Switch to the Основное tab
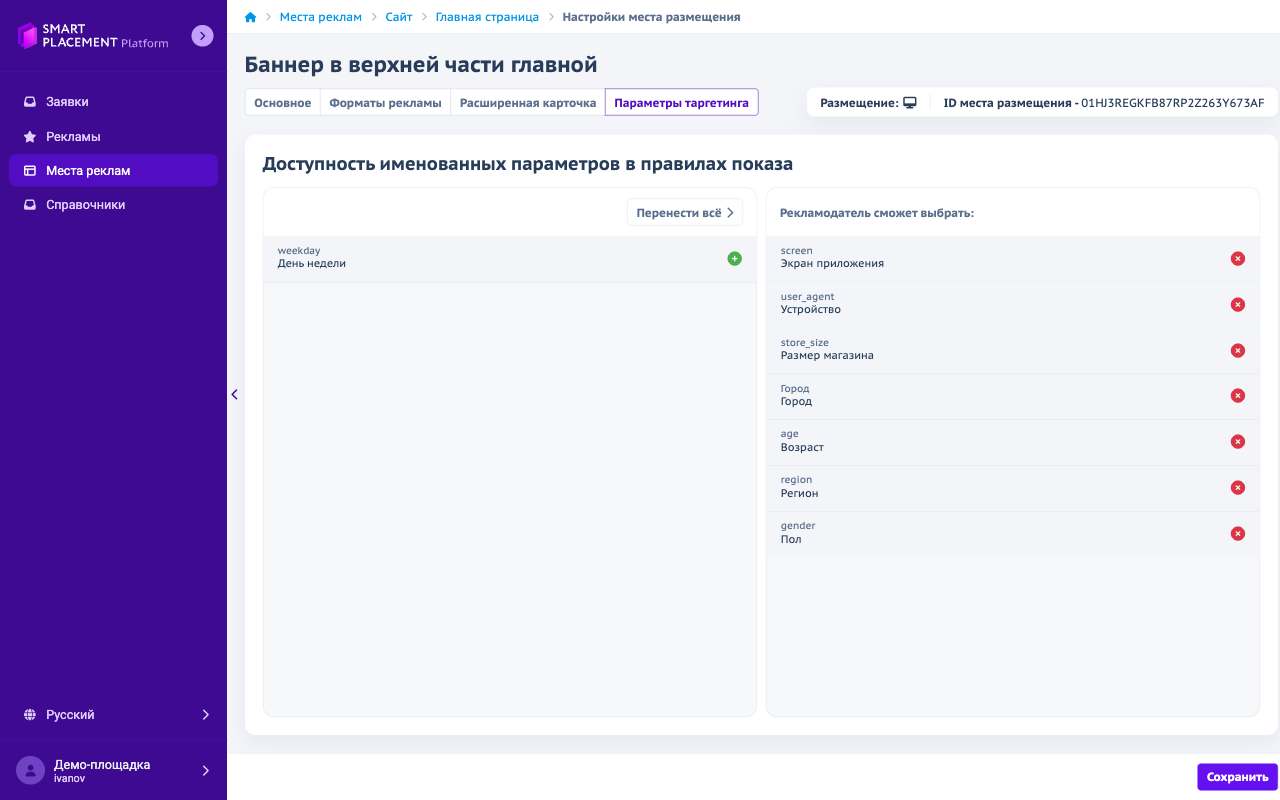The height and width of the screenshot is (800, 1280). pyautogui.click(x=282, y=103)
